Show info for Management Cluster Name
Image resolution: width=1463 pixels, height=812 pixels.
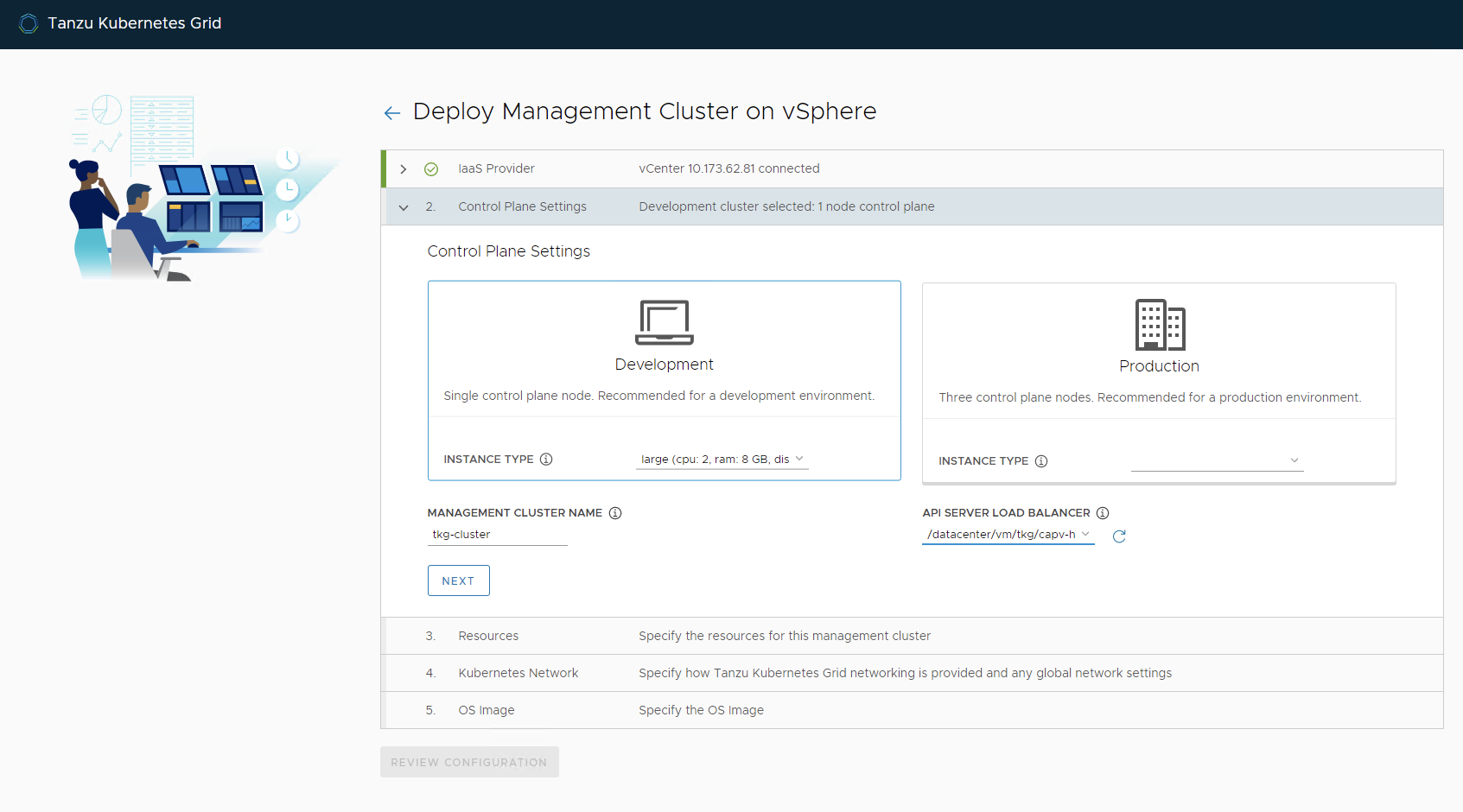(x=615, y=513)
